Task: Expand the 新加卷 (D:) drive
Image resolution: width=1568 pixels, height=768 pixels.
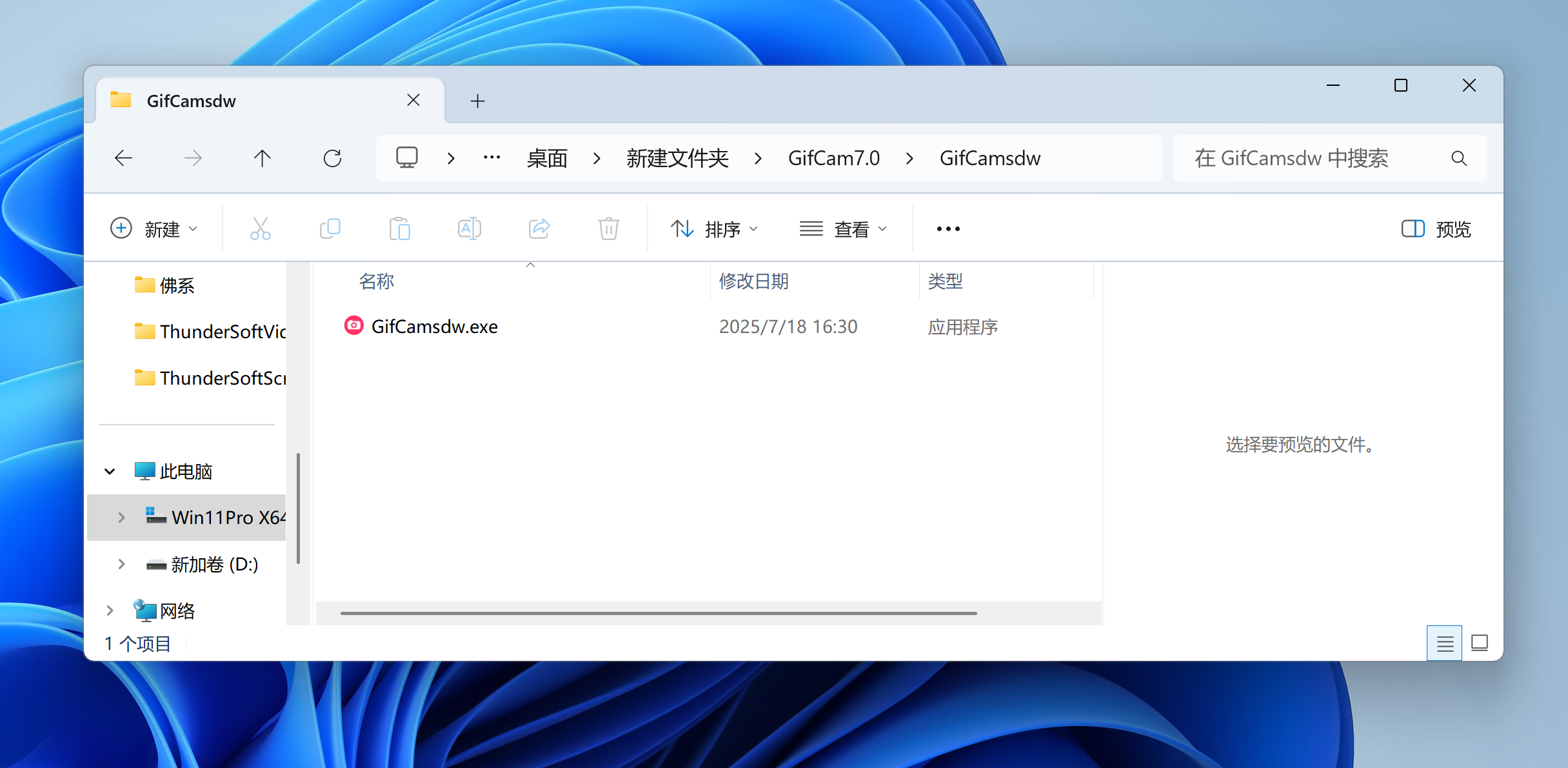Action: 121,564
